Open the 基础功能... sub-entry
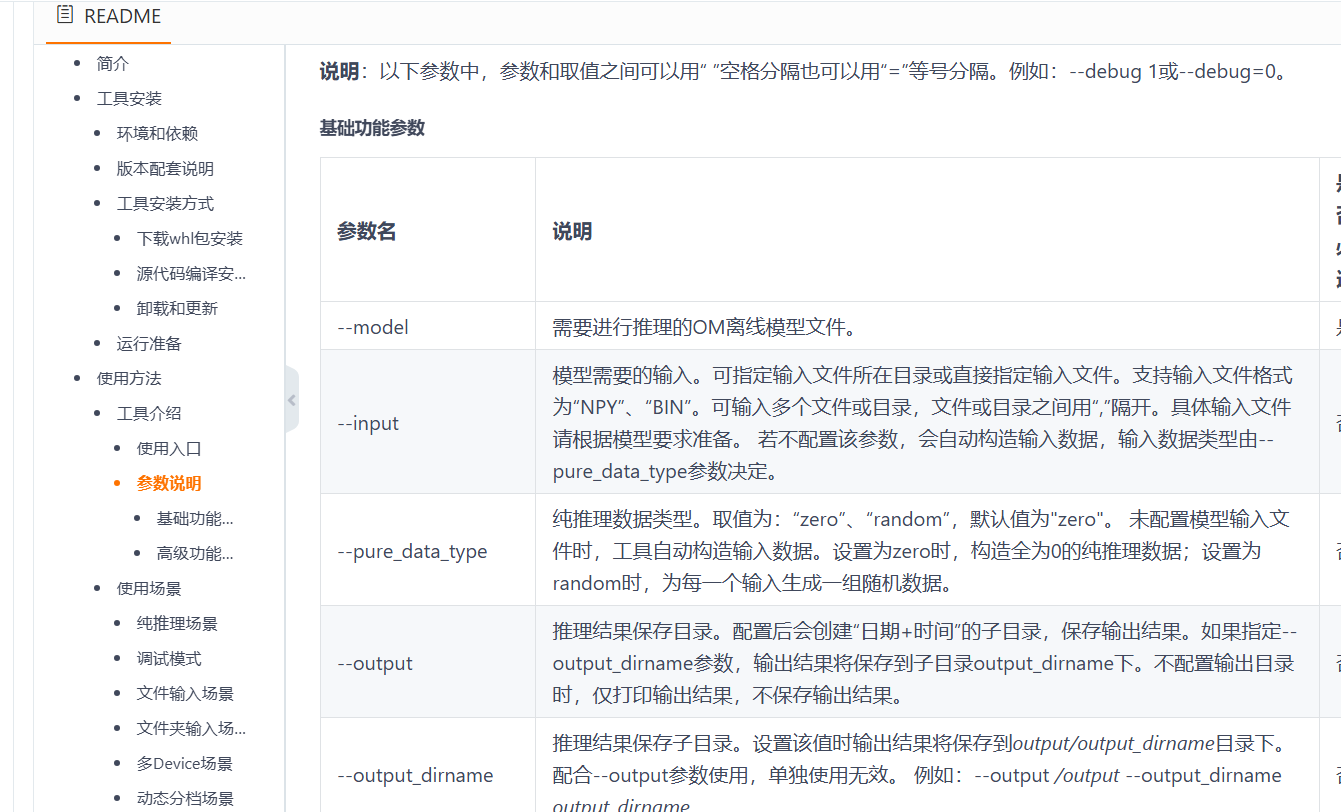This screenshot has width=1341, height=812. tap(195, 519)
